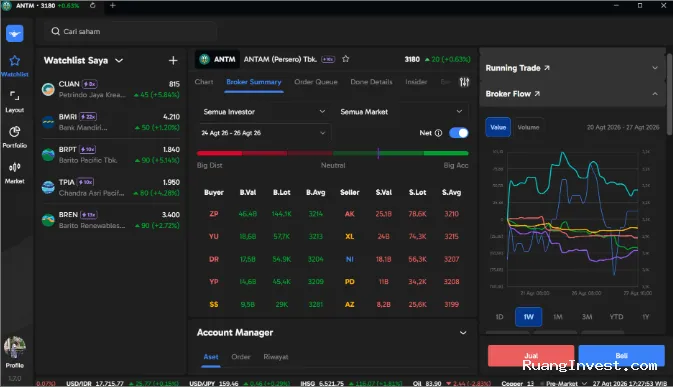This screenshot has width=673, height=387.
Task: Open the Aset tab in Account Manager
Action: pos(211,357)
